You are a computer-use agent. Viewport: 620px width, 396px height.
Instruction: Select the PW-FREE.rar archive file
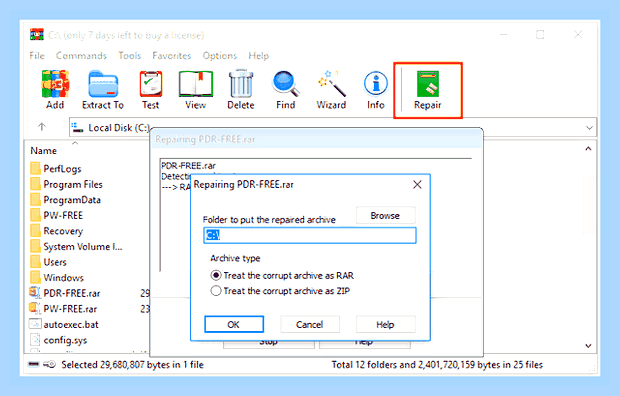[63, 309]
